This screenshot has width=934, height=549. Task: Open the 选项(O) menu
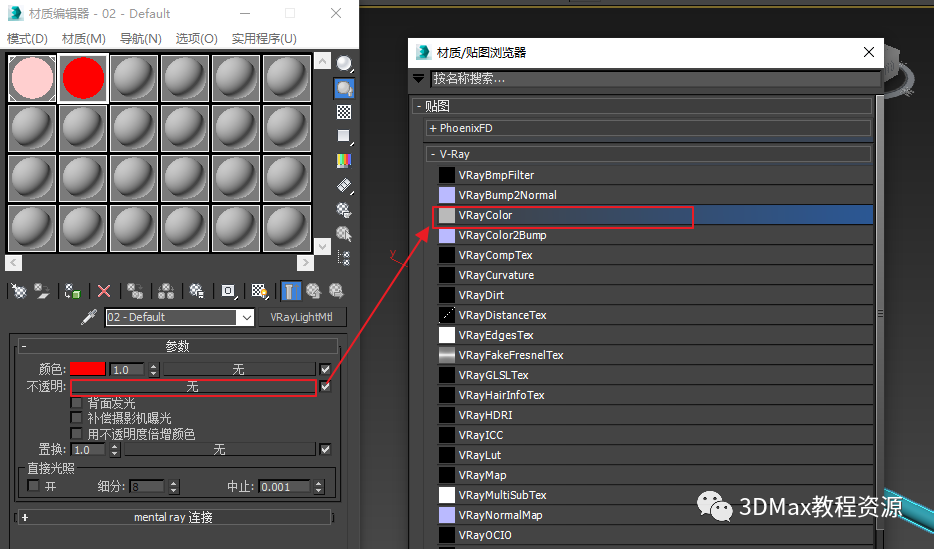[x=197, y=39]
